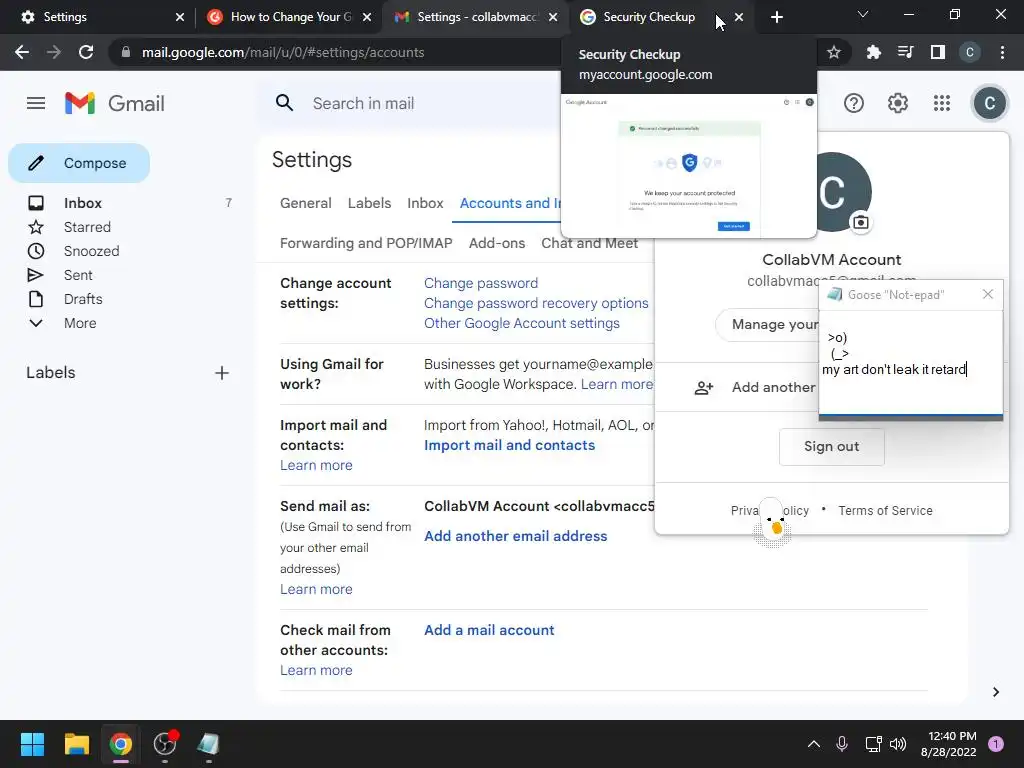Open Chrome profile C icon
1024x768 pixels.
click(x=970, y=52)
